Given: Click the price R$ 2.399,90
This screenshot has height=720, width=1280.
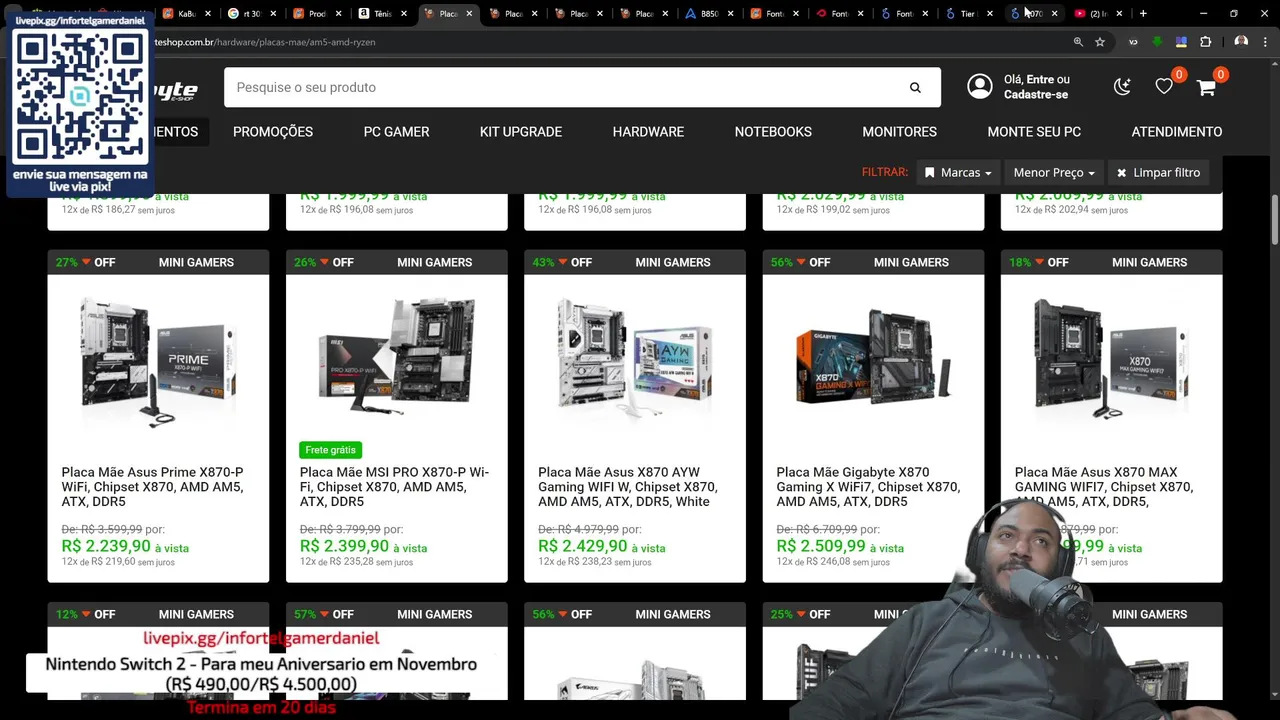Looking at the screenshot, I should click(344, 547).
